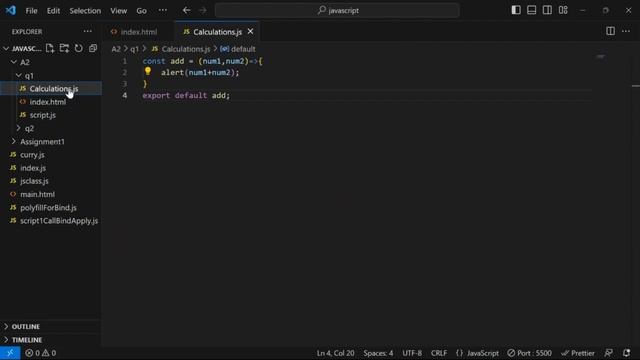Create a new folder in explorer

pyautogui.click(x=64, y=49)
